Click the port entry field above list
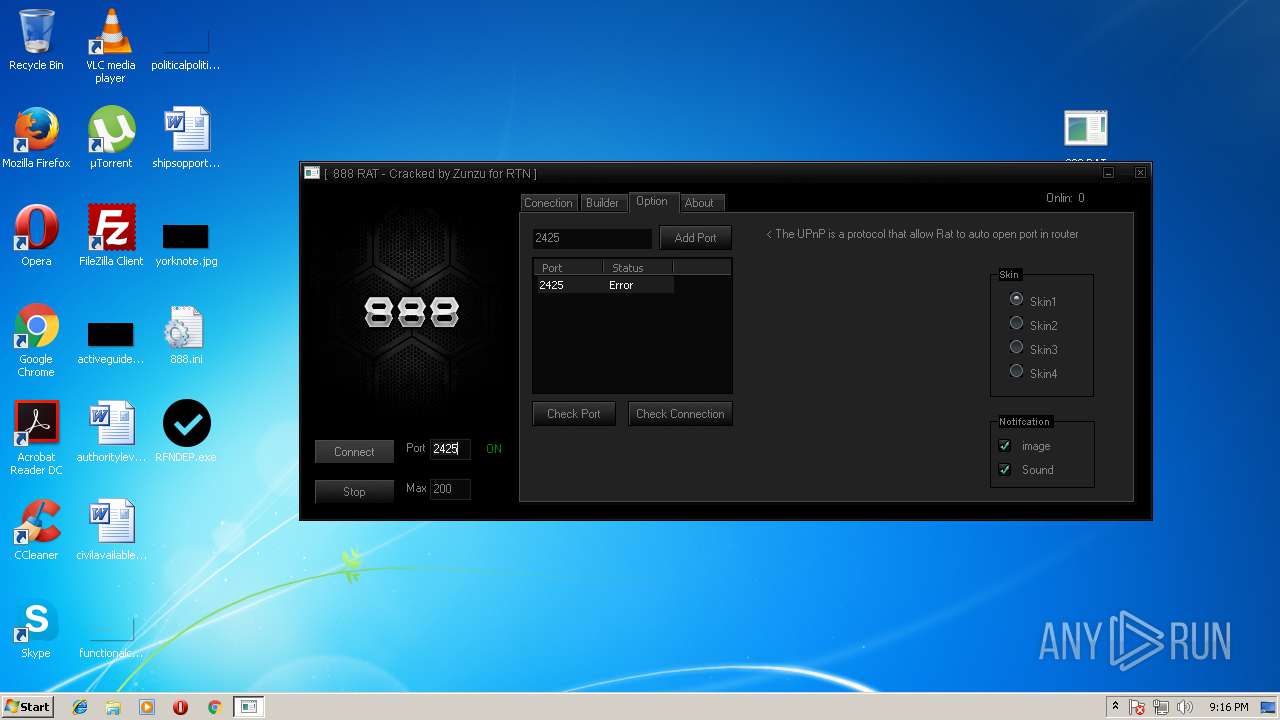 coord(592,238)
